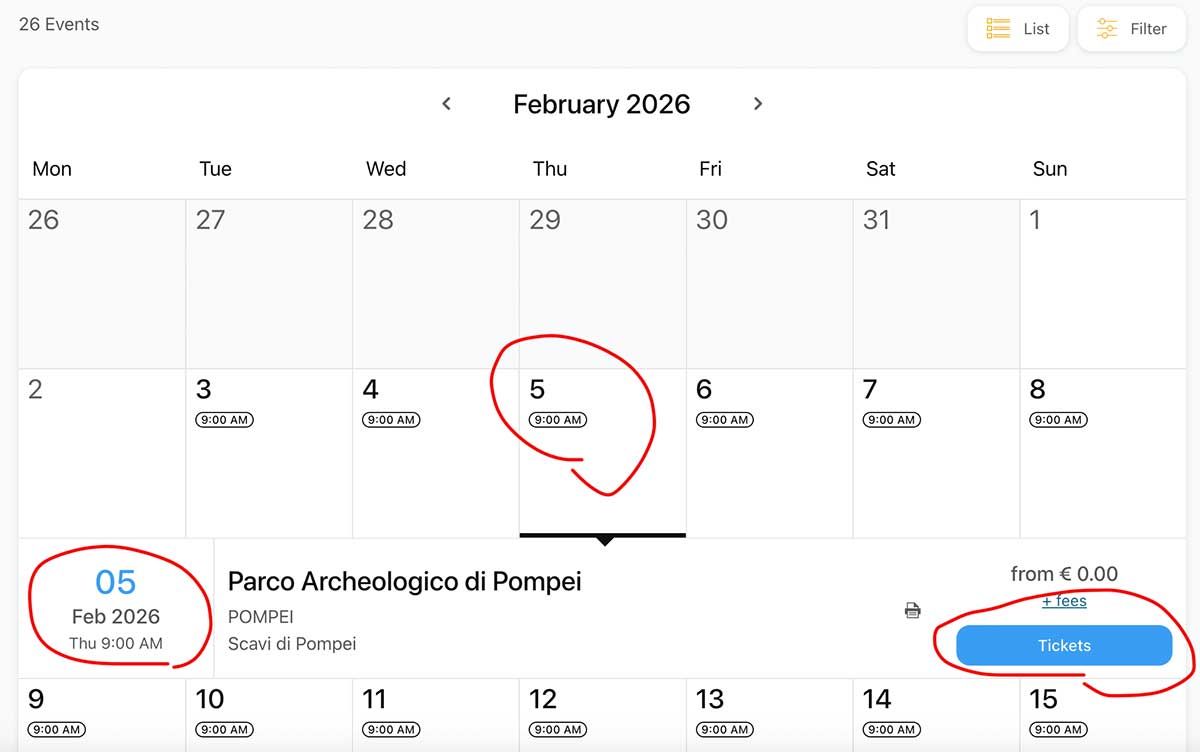
Task: Open the "+ fees" link
Action: [x=1064, y=601]
